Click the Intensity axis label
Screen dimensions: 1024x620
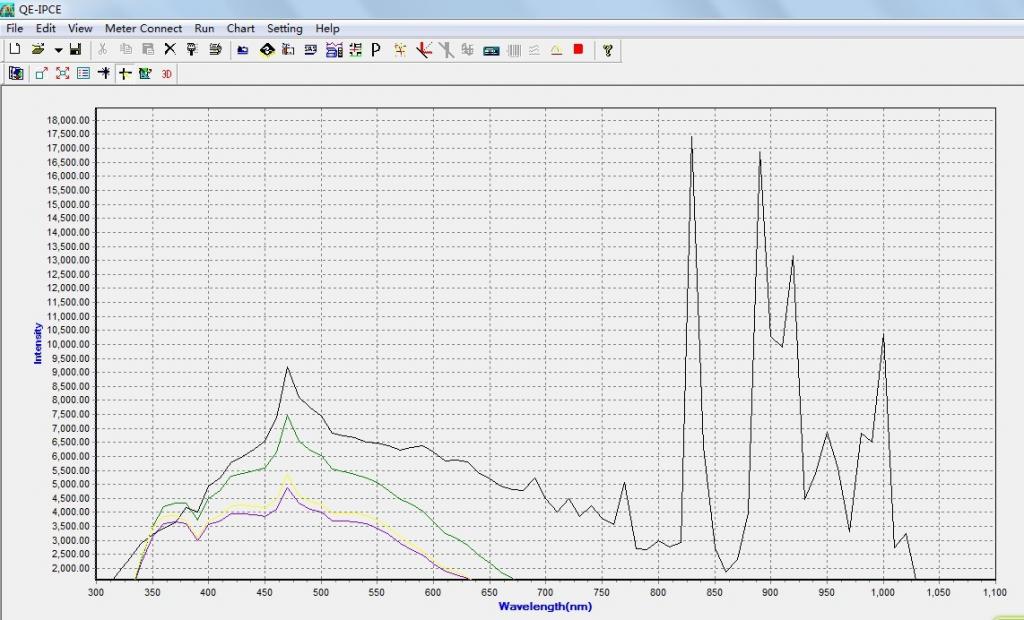click(38, 342)
